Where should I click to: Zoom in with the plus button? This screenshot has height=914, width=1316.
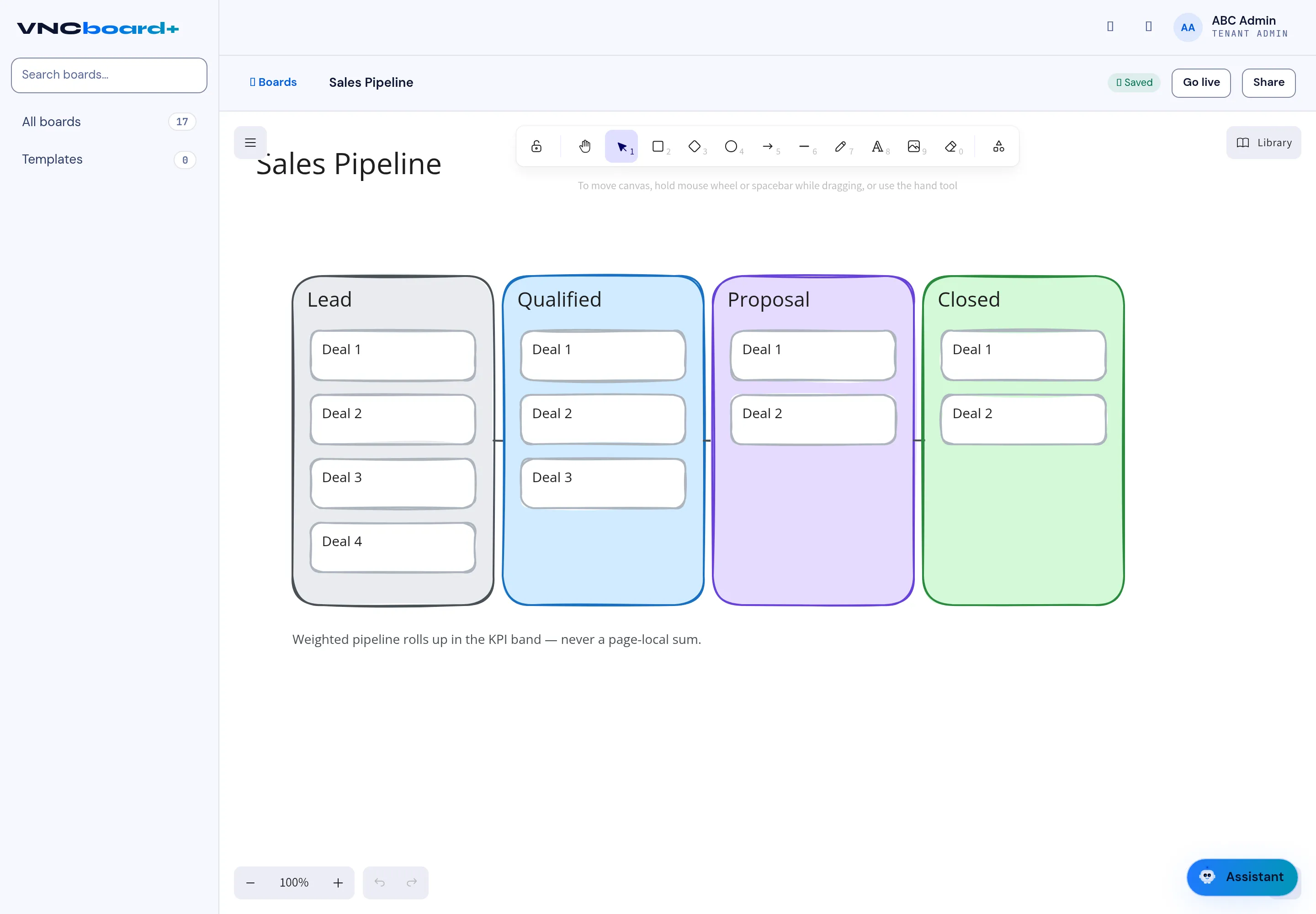click(338, 882)
